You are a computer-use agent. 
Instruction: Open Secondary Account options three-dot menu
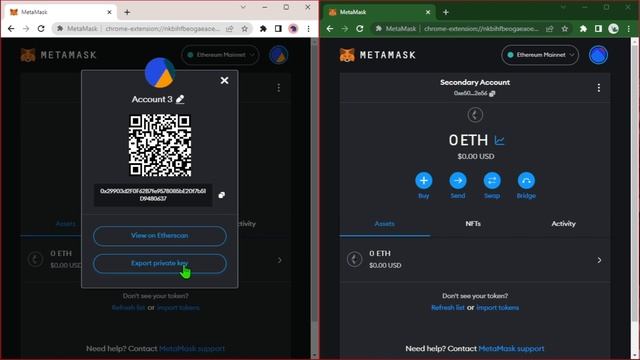598,88
